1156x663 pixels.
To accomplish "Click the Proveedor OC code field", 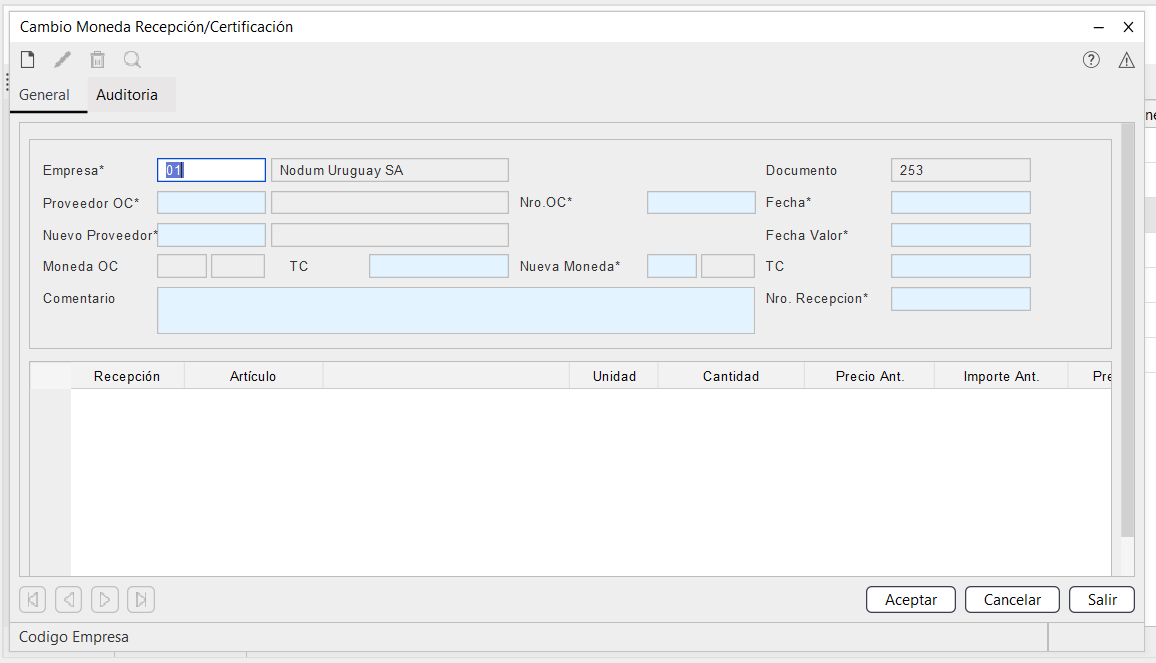I will (211, 203).
